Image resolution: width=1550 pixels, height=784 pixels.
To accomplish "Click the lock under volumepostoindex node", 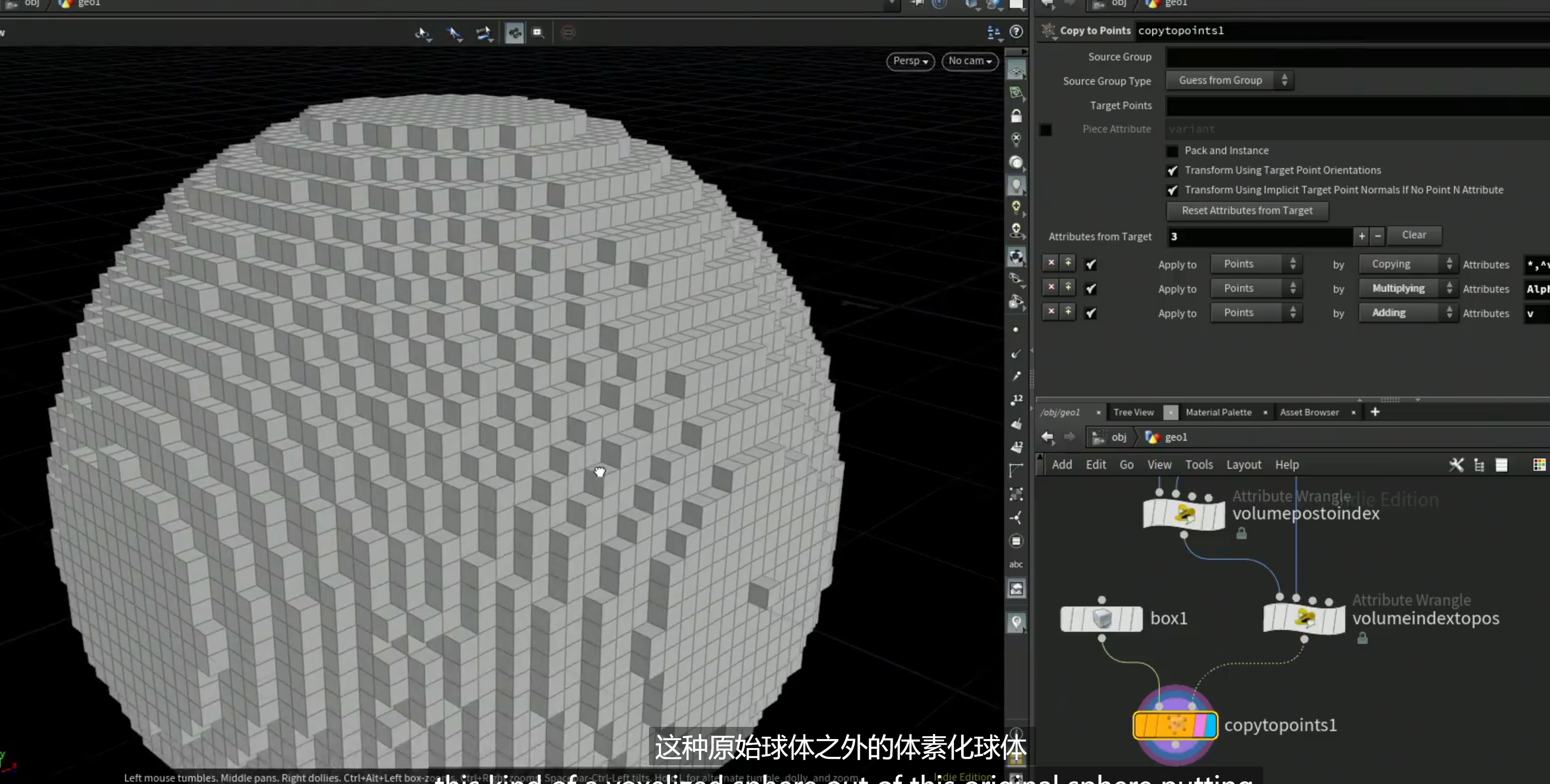I will click(1241, 533).
